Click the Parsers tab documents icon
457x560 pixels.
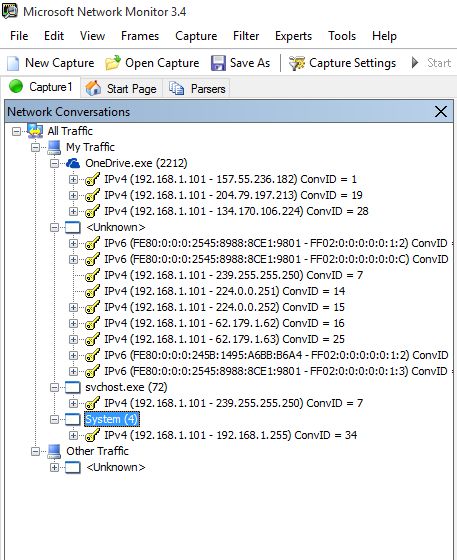point(176,88)
